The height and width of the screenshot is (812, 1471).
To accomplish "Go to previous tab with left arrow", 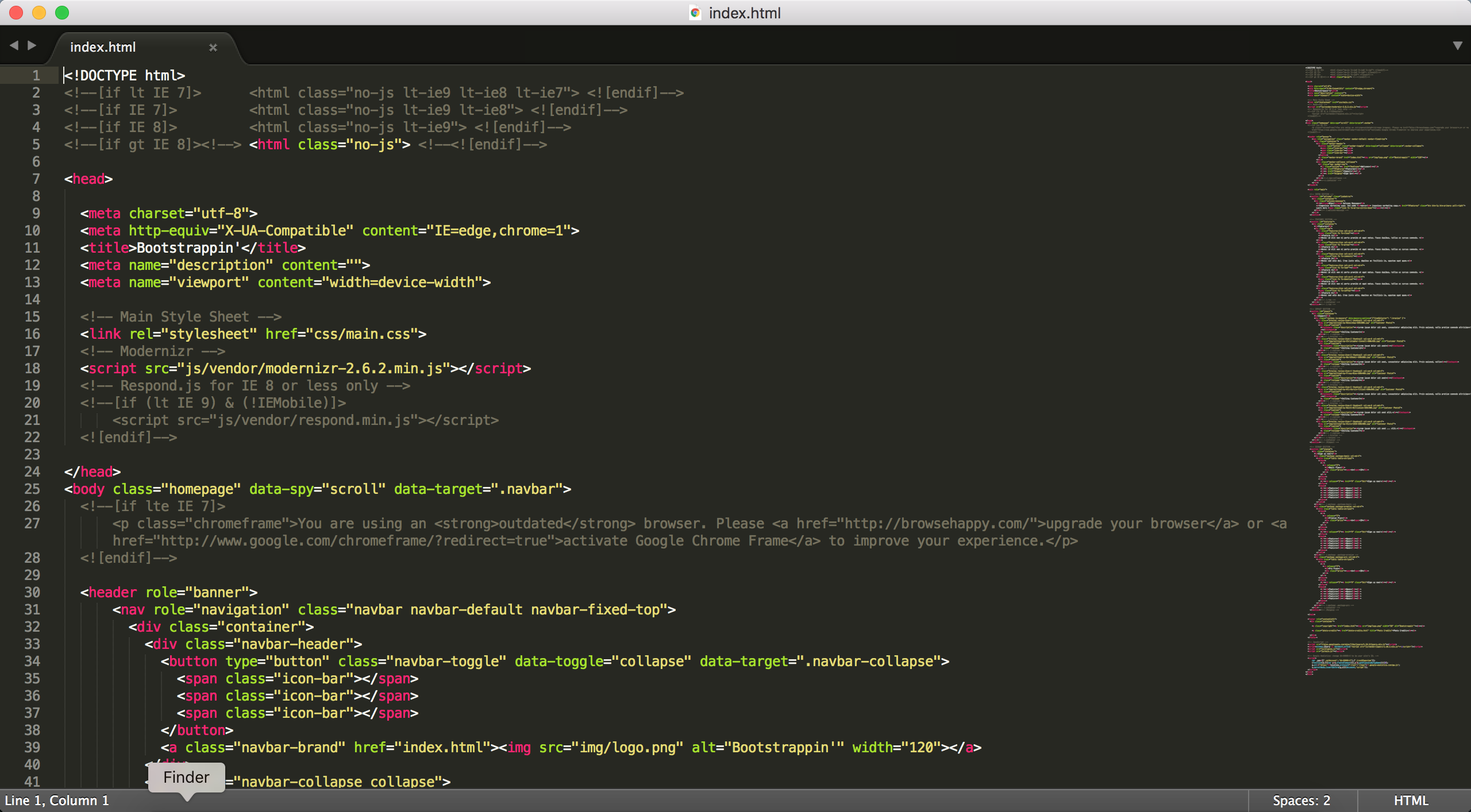I will [x=14, y=45].
